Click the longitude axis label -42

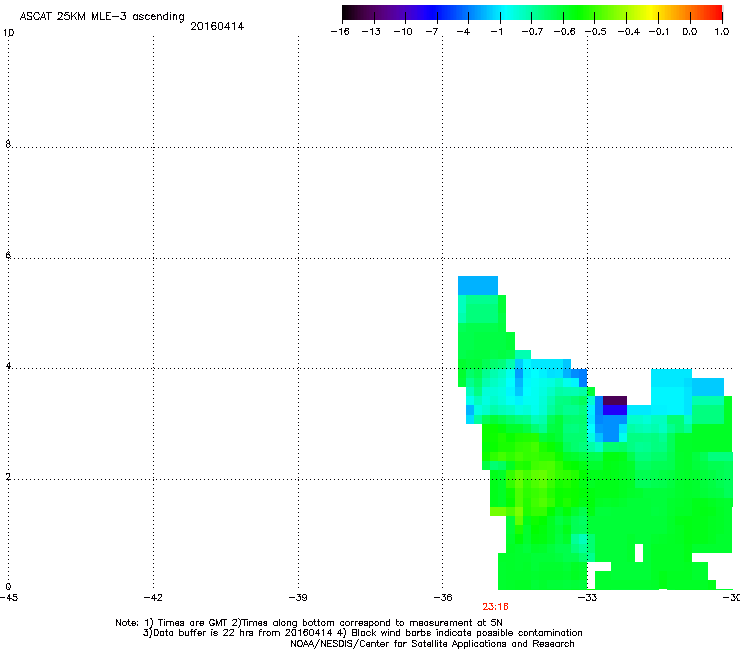(x=153, y=598)
